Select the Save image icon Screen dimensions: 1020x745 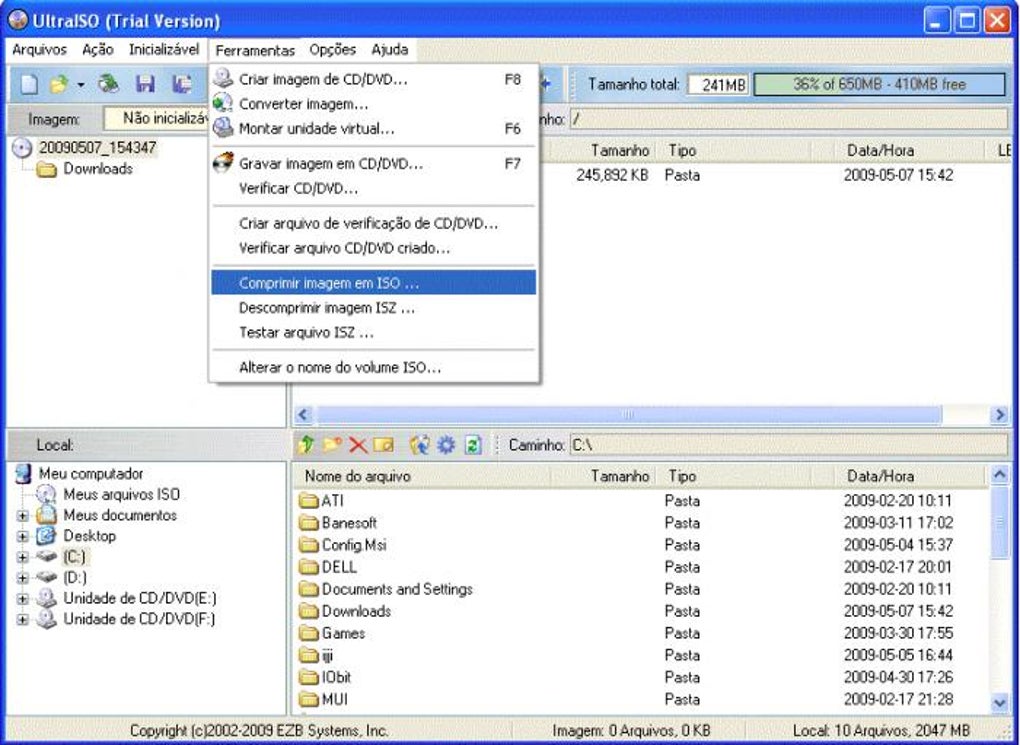point(146,84)
